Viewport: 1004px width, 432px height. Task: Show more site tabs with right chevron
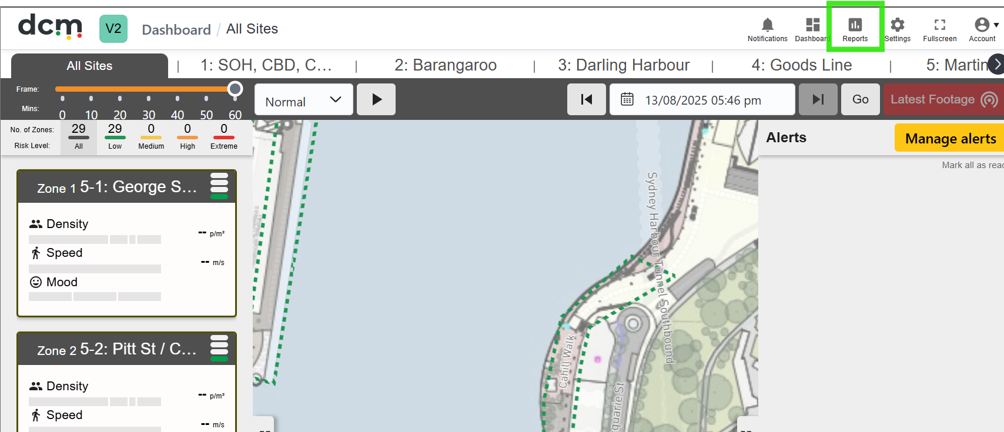[996, 63]
